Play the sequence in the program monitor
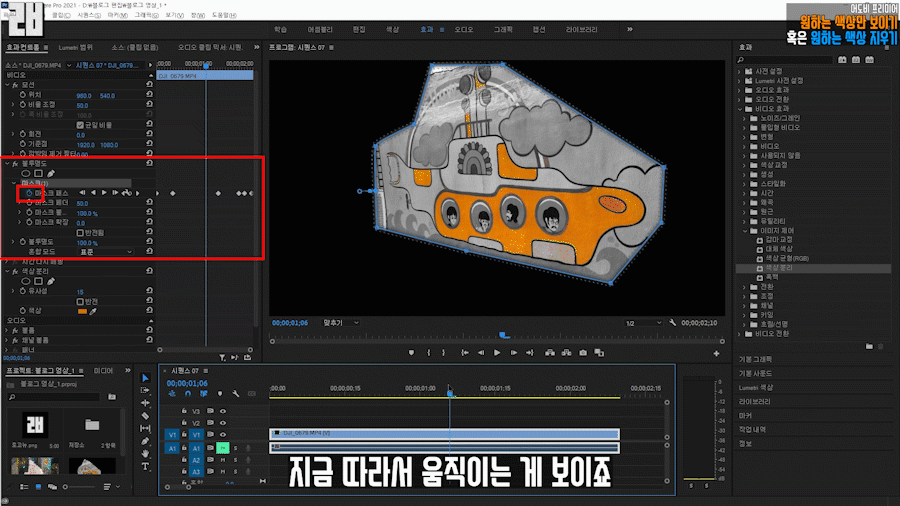Screen dimensions: 900x506 point(497,353)
